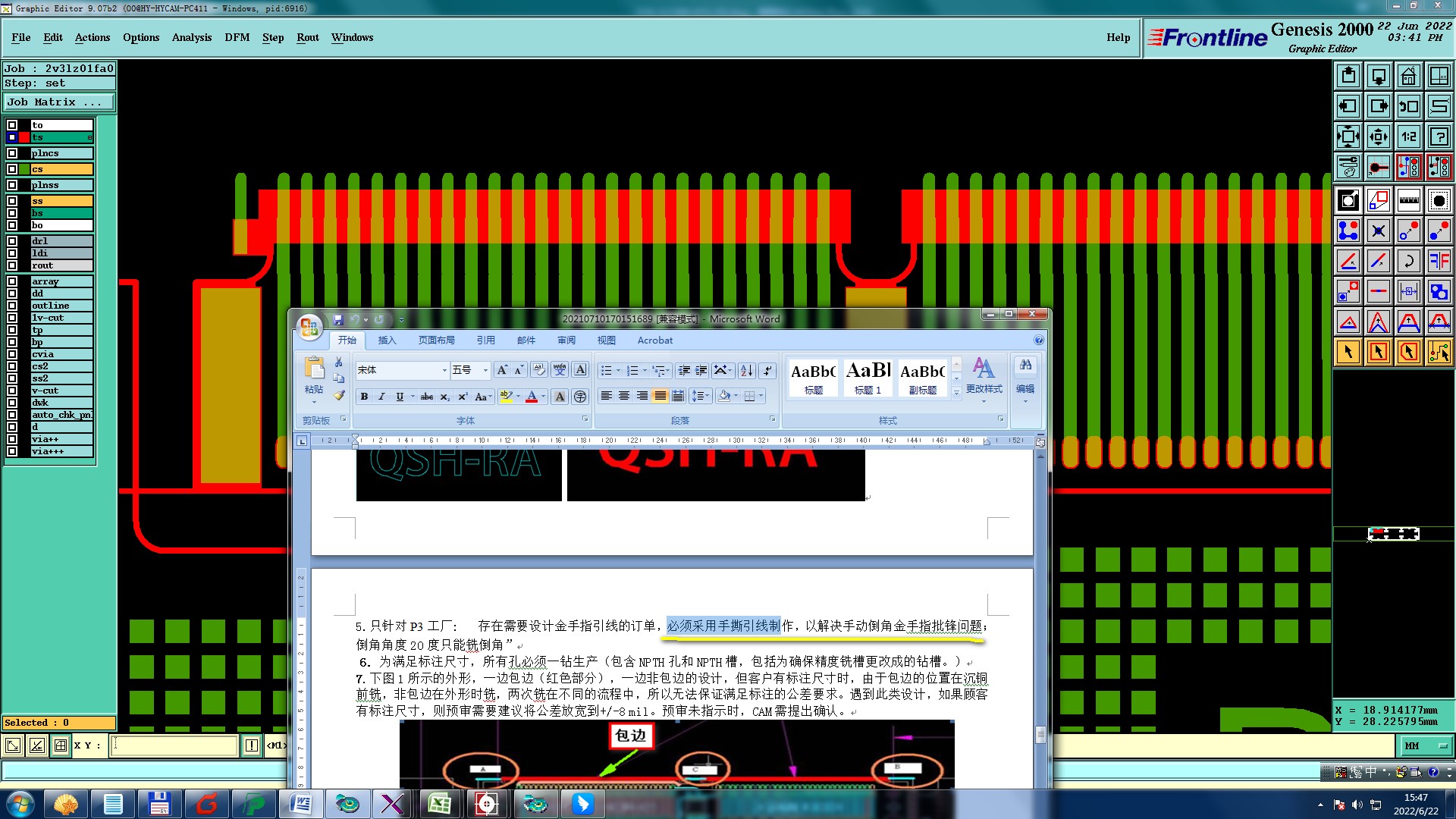
Task: Select the plain arrow select tool
Action: point(1348,352)
